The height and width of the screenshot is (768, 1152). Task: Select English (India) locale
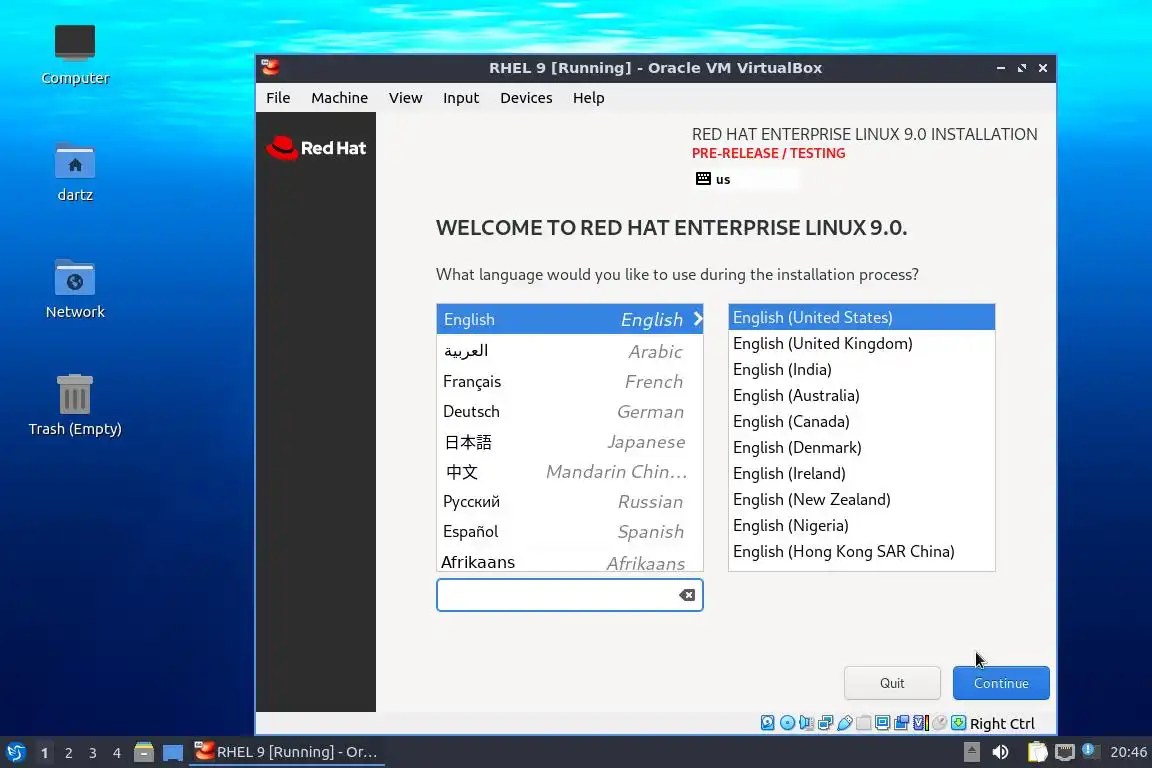[x=861, y=369]
